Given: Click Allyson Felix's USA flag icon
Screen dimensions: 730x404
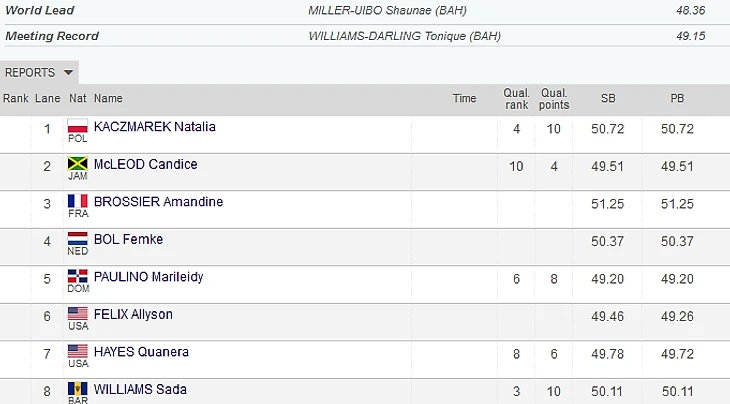Looking at the screenshot, I should click(x=78, y=314).
